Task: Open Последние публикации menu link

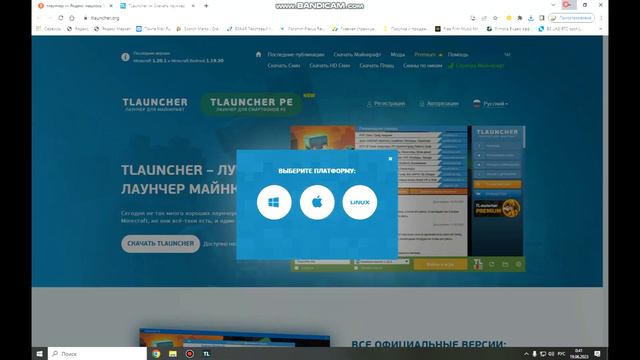Action: coord(296,54)
